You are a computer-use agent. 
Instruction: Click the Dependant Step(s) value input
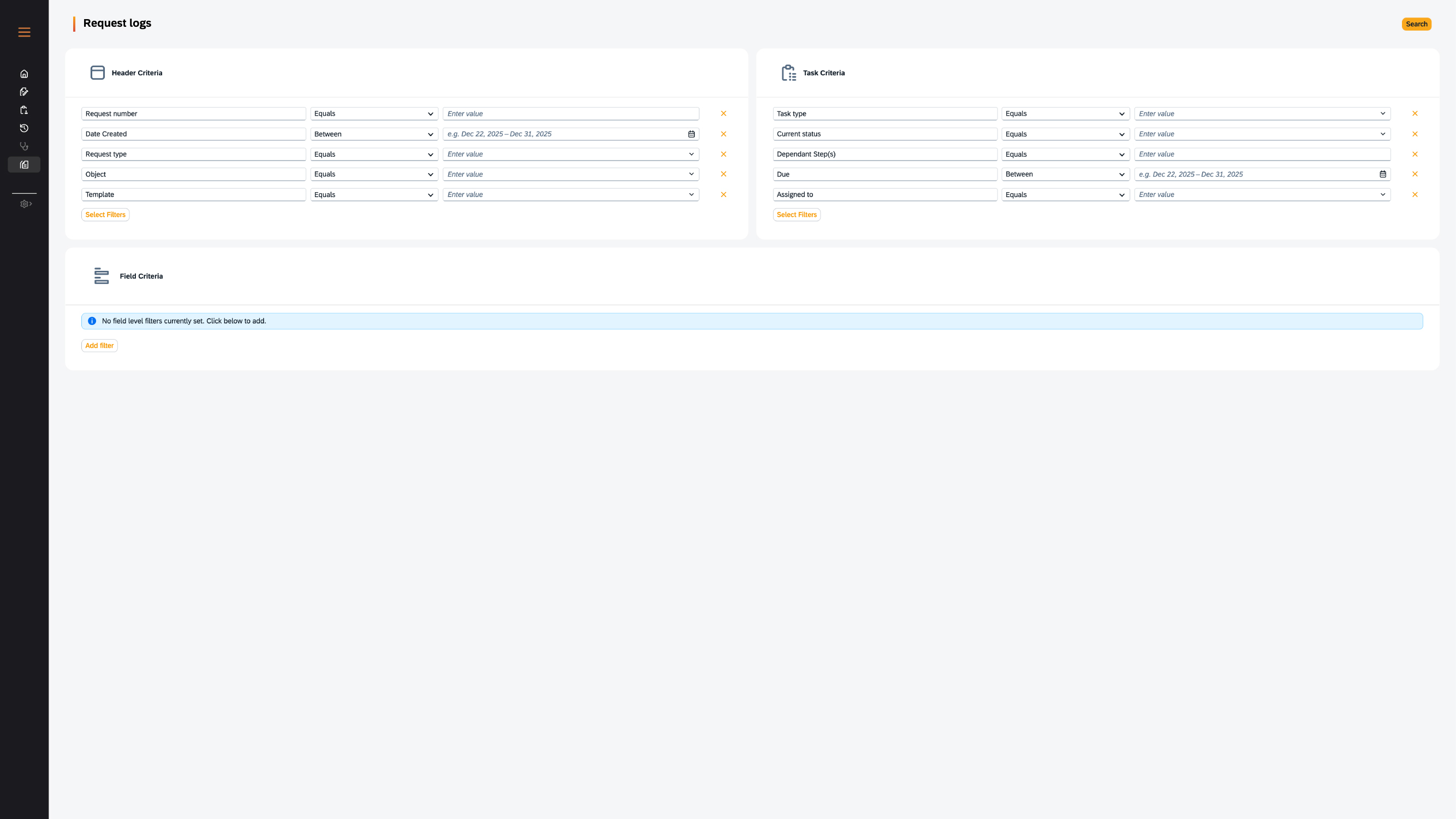(1262, 155)
